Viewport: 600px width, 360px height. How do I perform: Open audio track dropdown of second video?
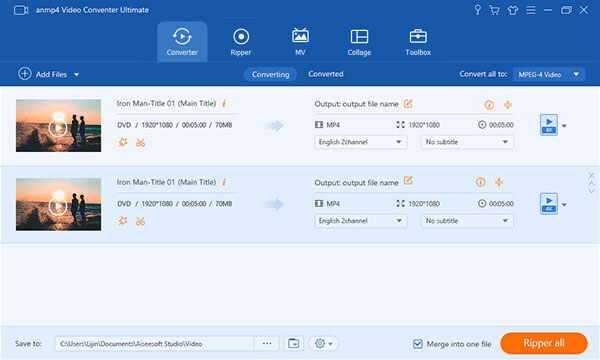pyautogui.click(x=360, y=221)
